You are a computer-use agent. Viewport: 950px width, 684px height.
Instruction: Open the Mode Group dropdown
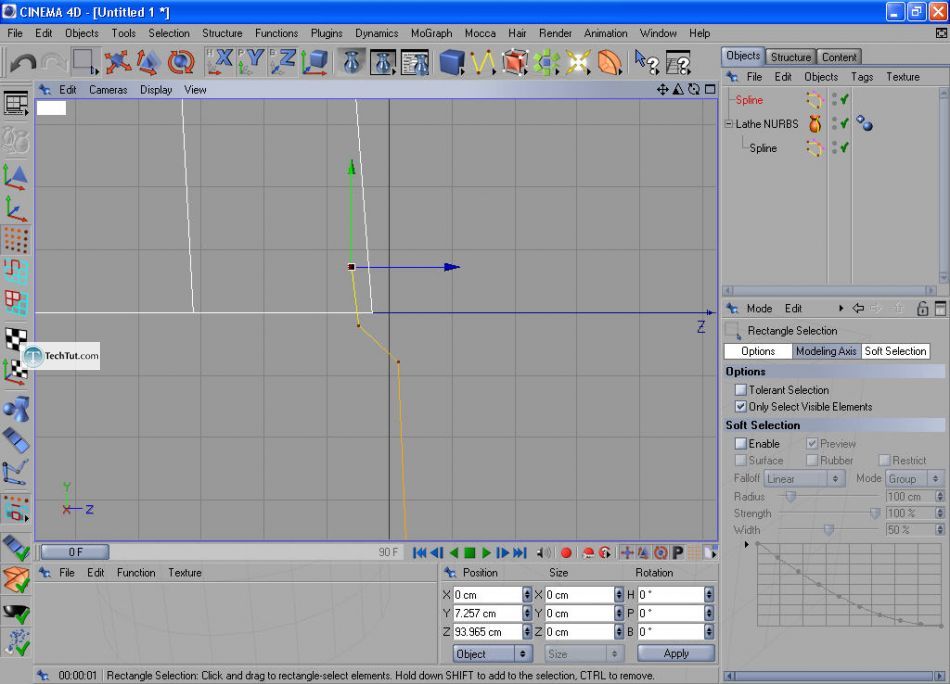coord(914,479)
